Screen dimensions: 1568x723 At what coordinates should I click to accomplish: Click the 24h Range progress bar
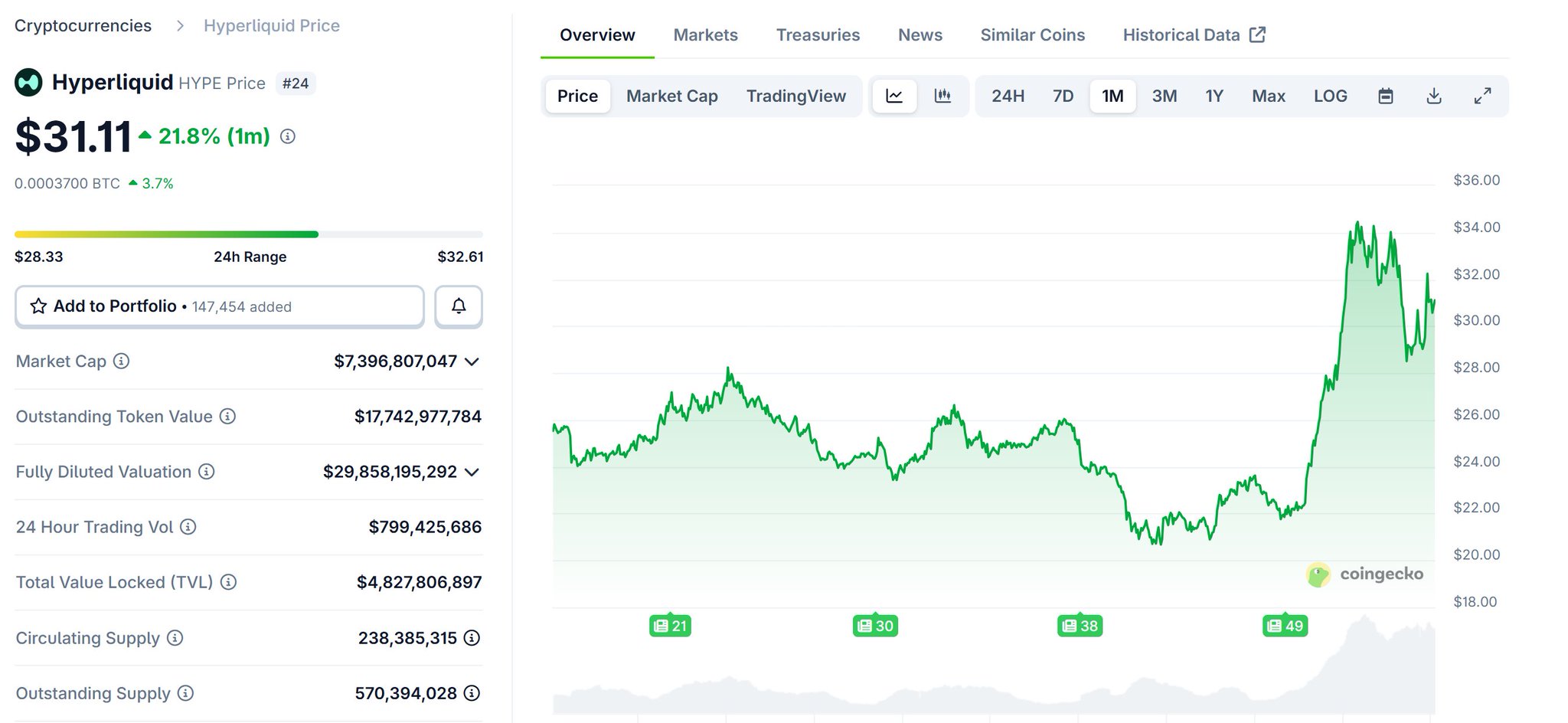pyautogui.click(x=249, y=234)
